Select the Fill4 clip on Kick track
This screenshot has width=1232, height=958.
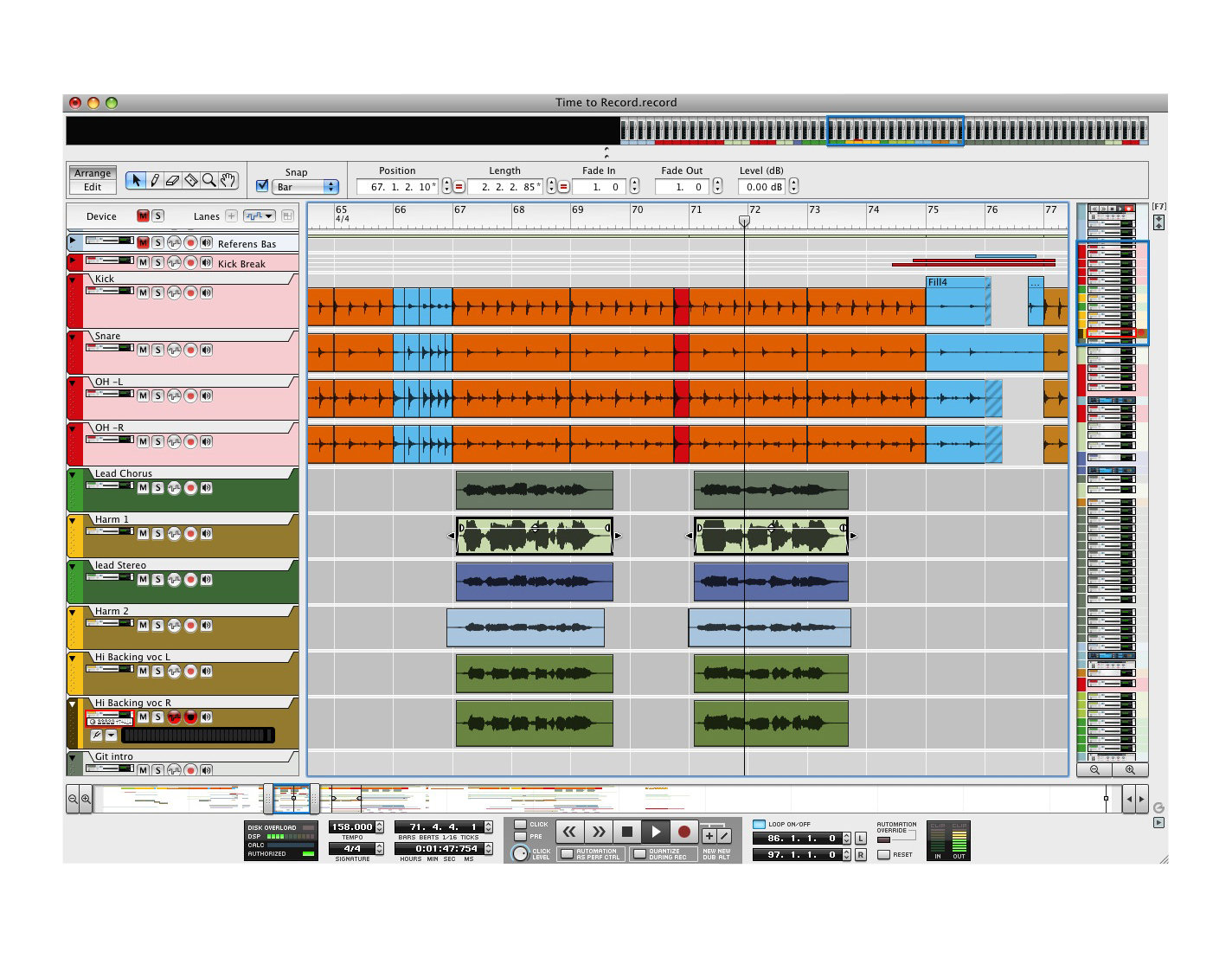[956, 301]
